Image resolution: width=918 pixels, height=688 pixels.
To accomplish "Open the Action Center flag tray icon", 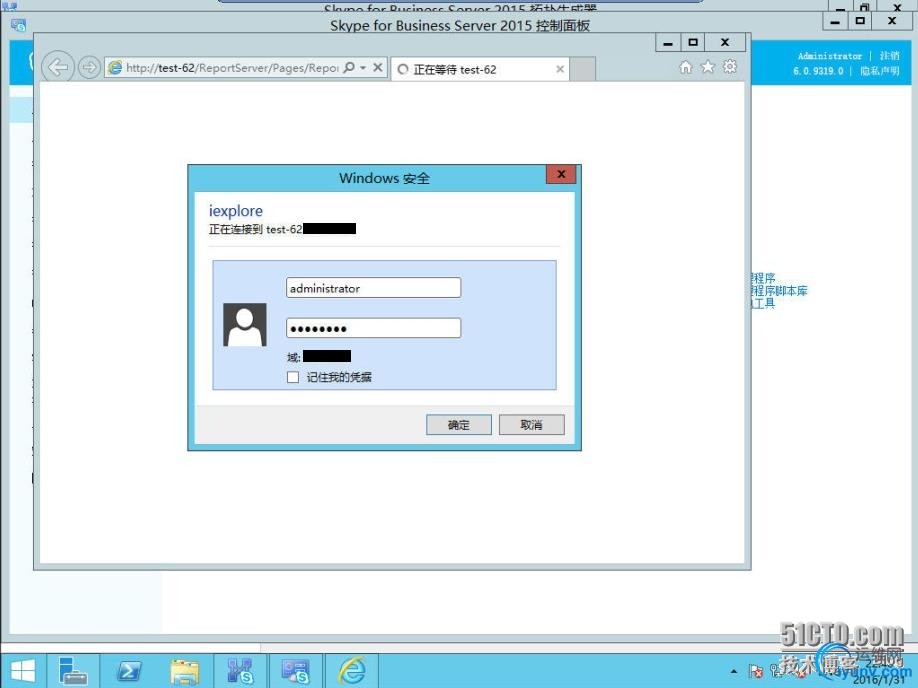I will pyautogui.click(x=756, y=671).
